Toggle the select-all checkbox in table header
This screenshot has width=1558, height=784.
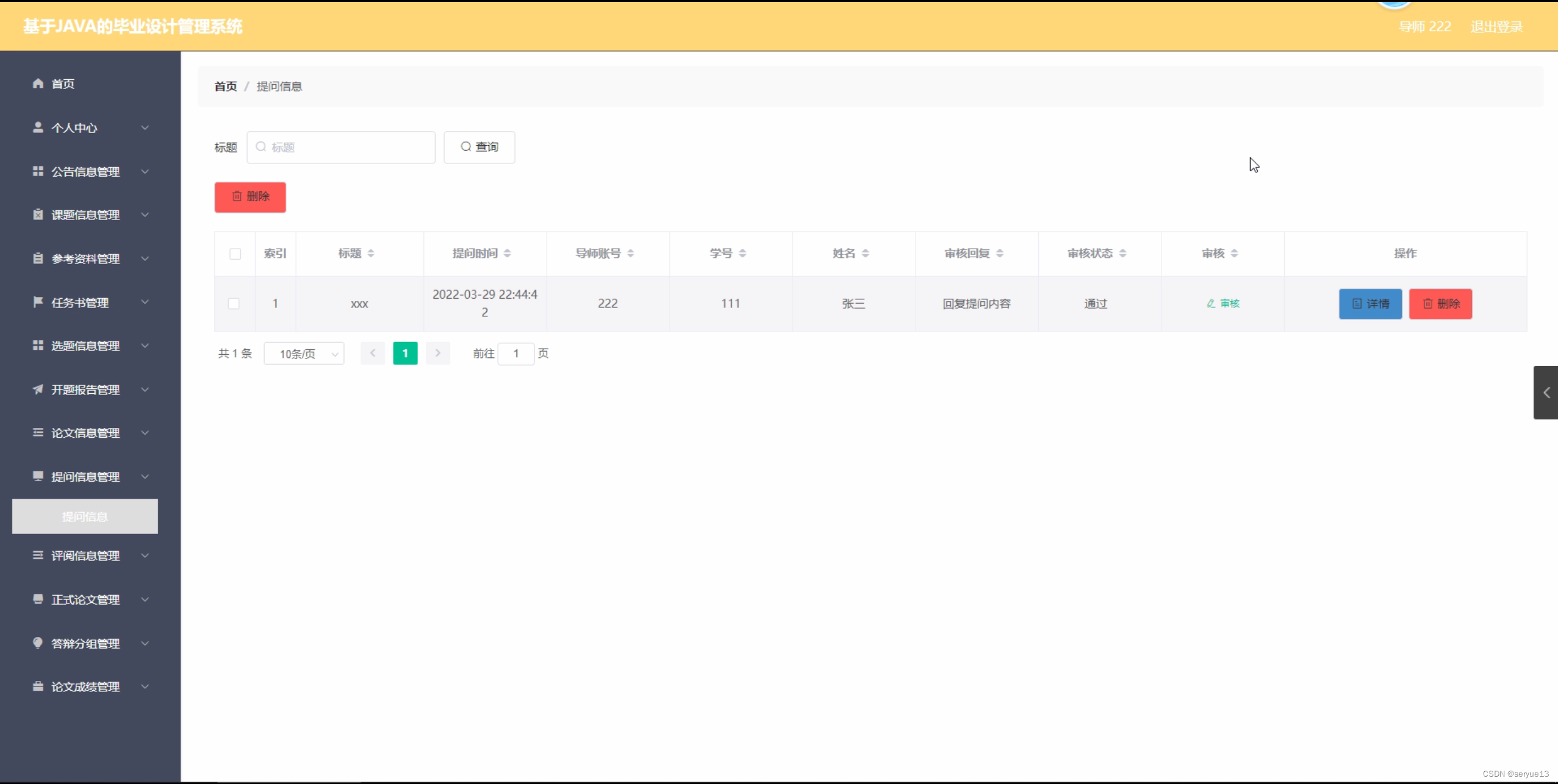click(x=235, y=254)
